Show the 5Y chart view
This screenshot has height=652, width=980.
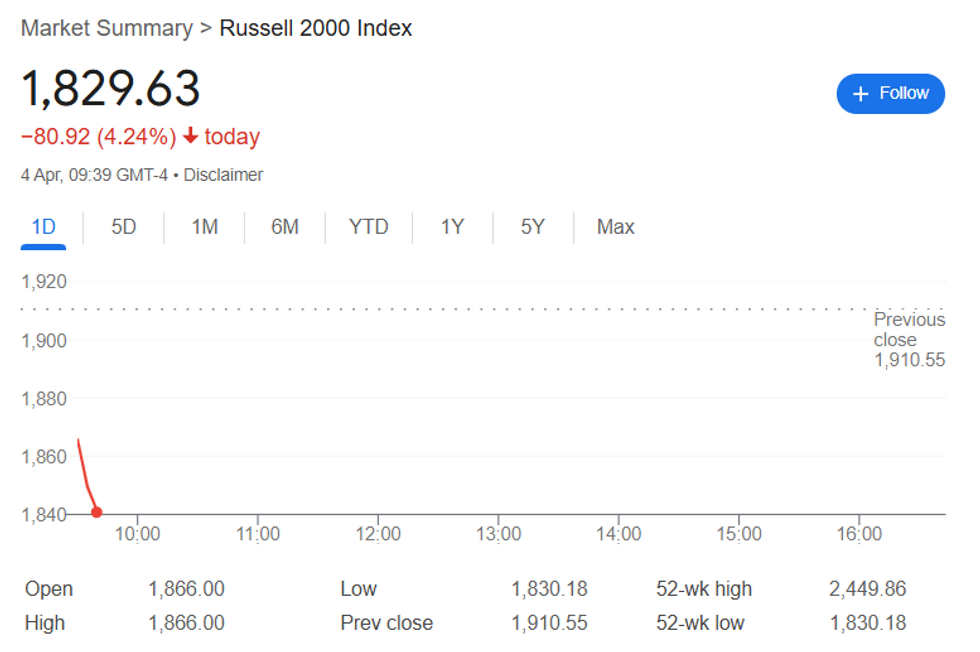pyautogui.click(x=533, y=227)
